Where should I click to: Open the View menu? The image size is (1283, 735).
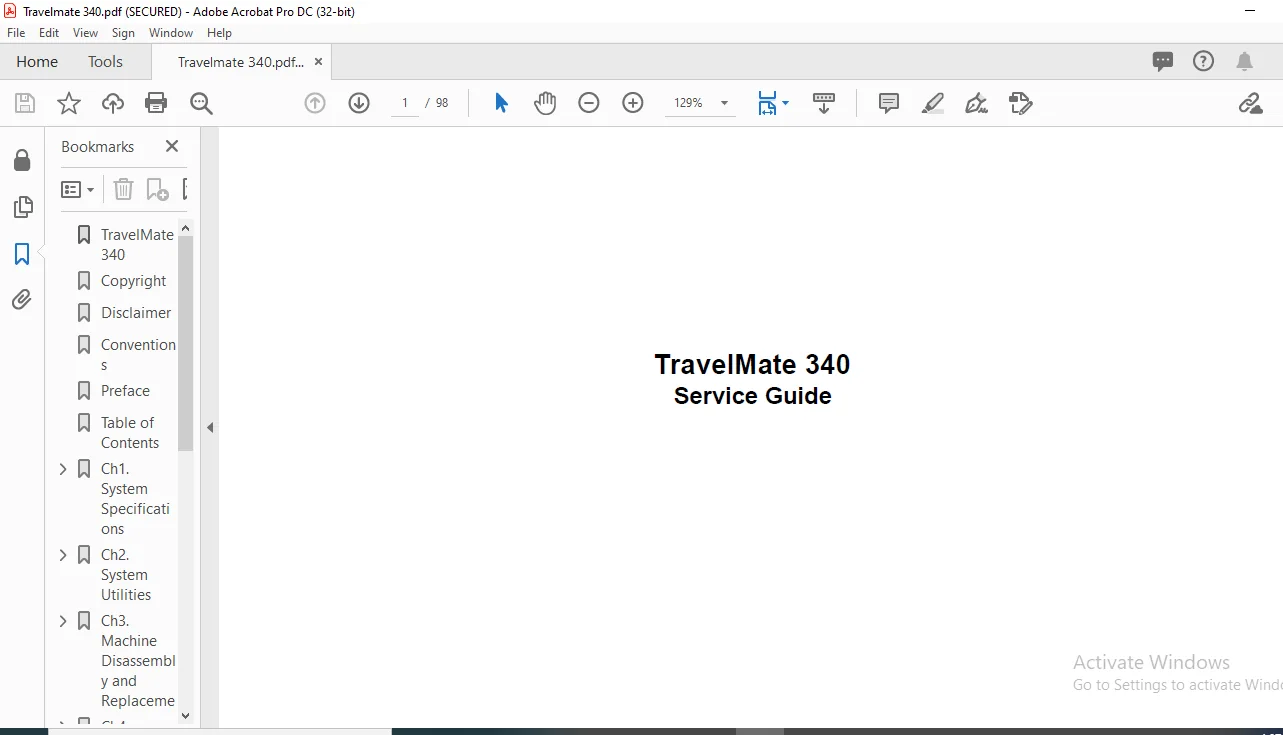coord(85,33)
